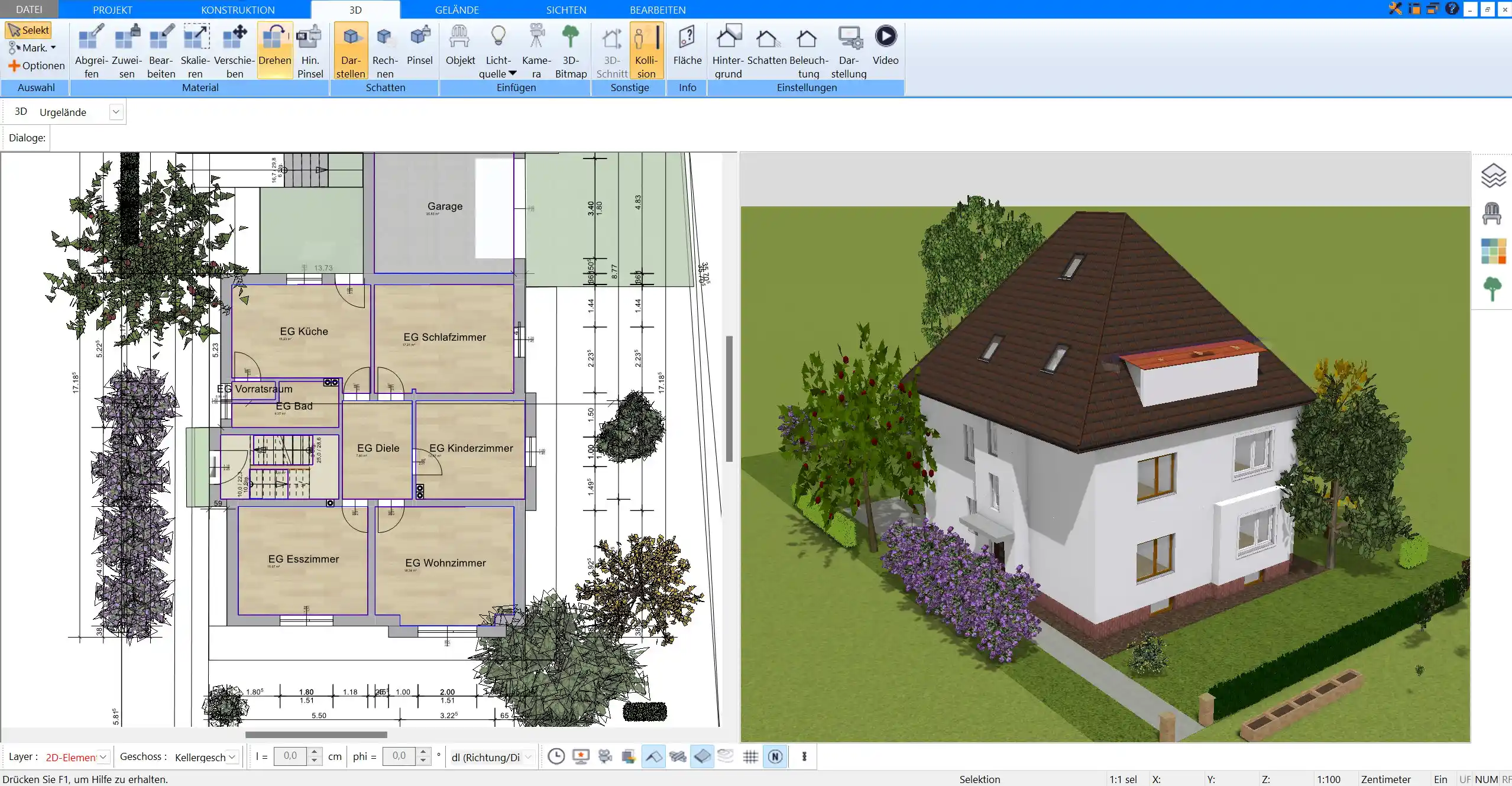Open the Geschoss Kellergeschoss dropdown
This screenshot has height=786, width=1512.
(x=232, y=757)
